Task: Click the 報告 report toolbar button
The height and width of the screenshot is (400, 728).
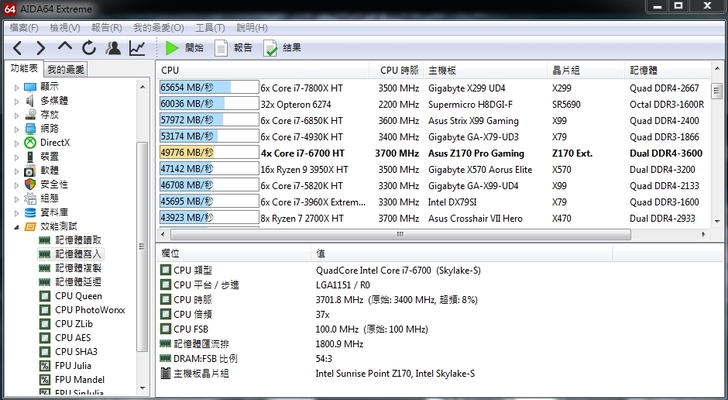Action: [x=234, y=48]
